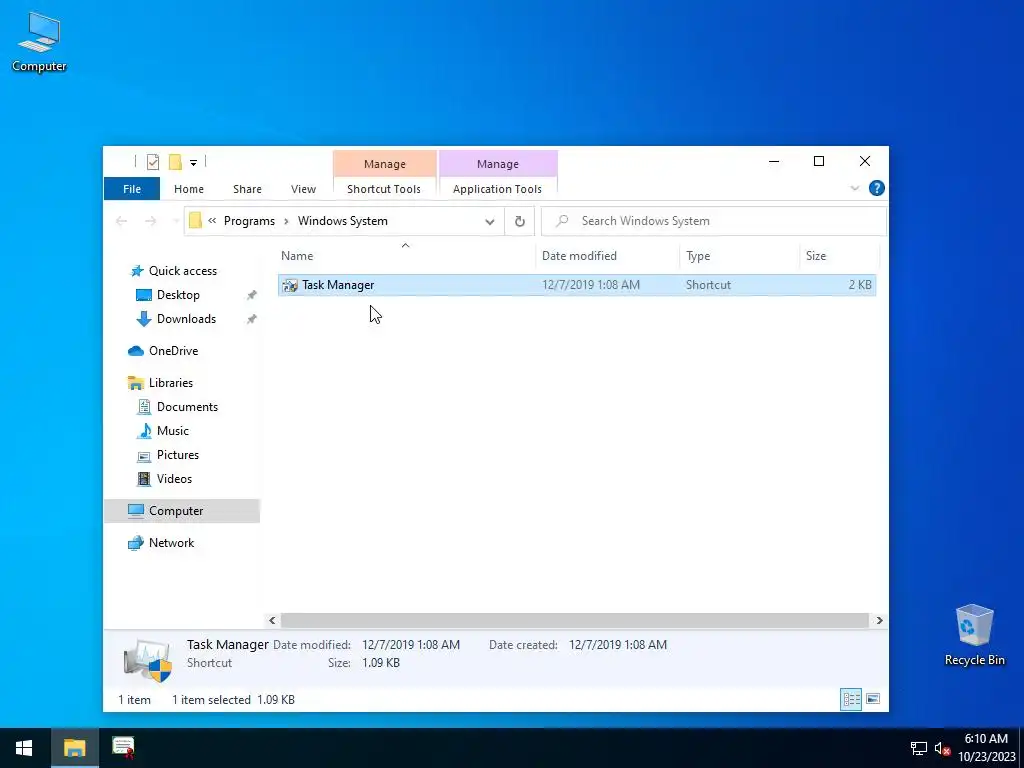This screenshot has width=1024, height=768.
Task: Click the Forward navigation arrow
Action: click(150, 221)
